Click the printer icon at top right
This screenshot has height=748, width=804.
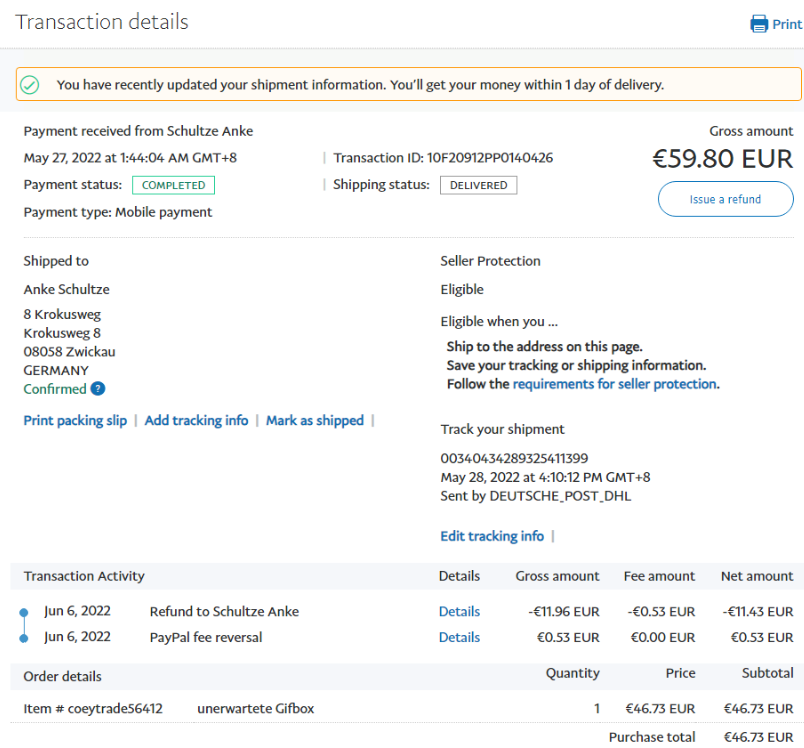coord(759,24)
